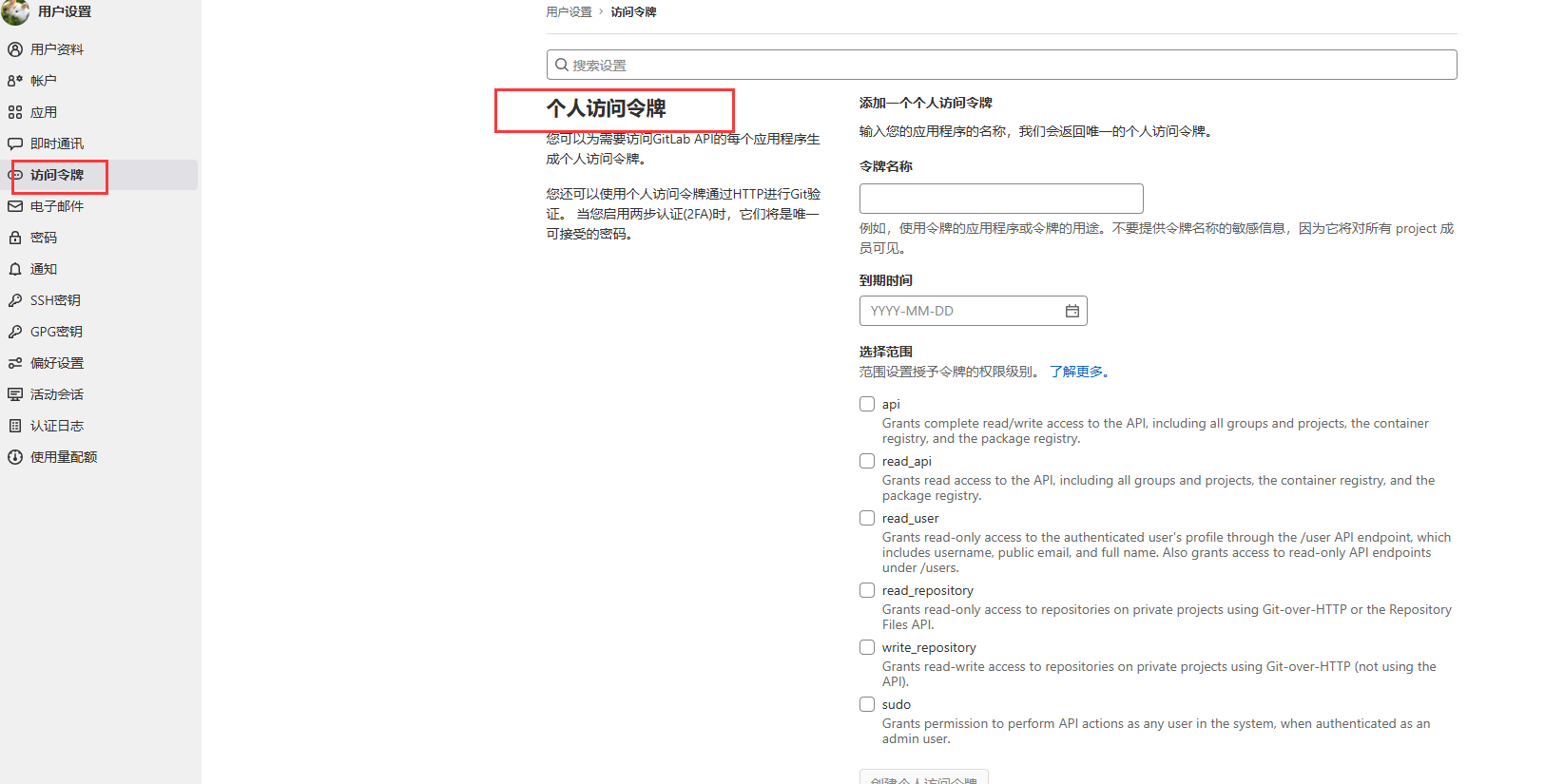This screenshot has height=784, width=1545.
Task: Click the 应用 applications grid icon
Action: 15,112
